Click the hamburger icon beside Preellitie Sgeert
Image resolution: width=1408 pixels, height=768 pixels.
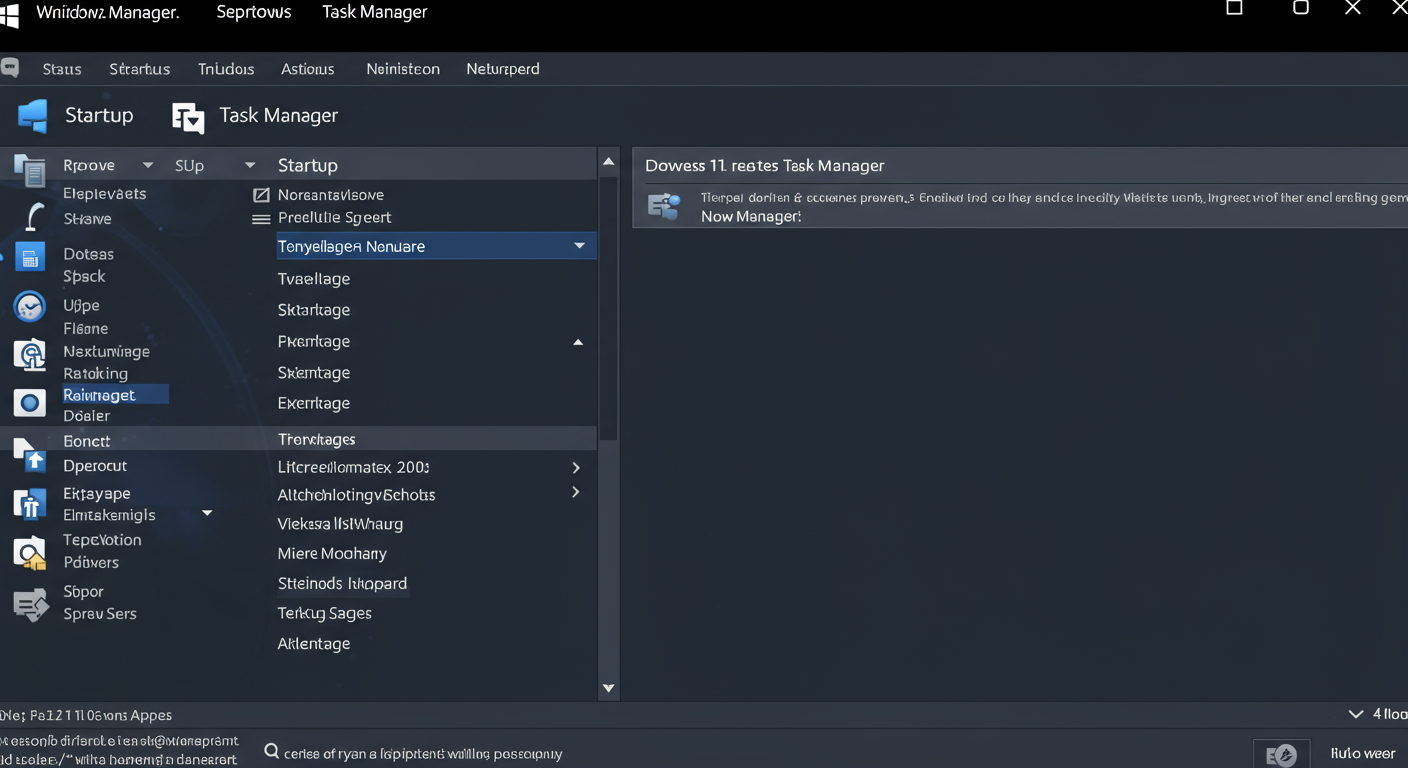pyautogui.click(x=261, y=219)
